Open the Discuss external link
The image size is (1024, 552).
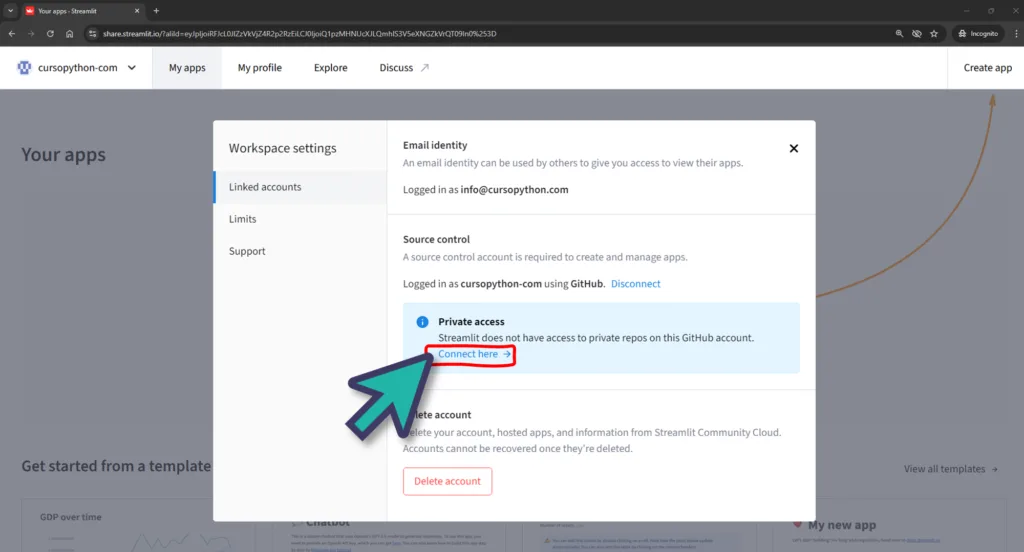403,68
